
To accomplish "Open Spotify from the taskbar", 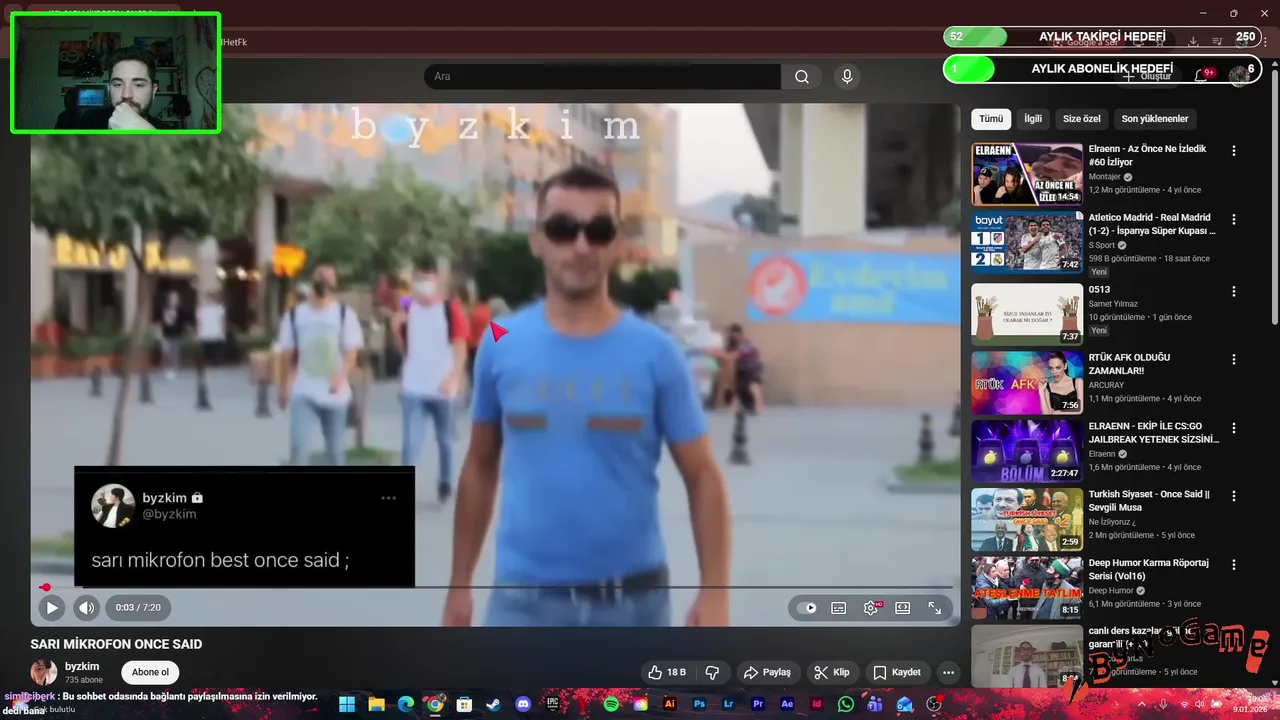I will (x=611, y=704).
